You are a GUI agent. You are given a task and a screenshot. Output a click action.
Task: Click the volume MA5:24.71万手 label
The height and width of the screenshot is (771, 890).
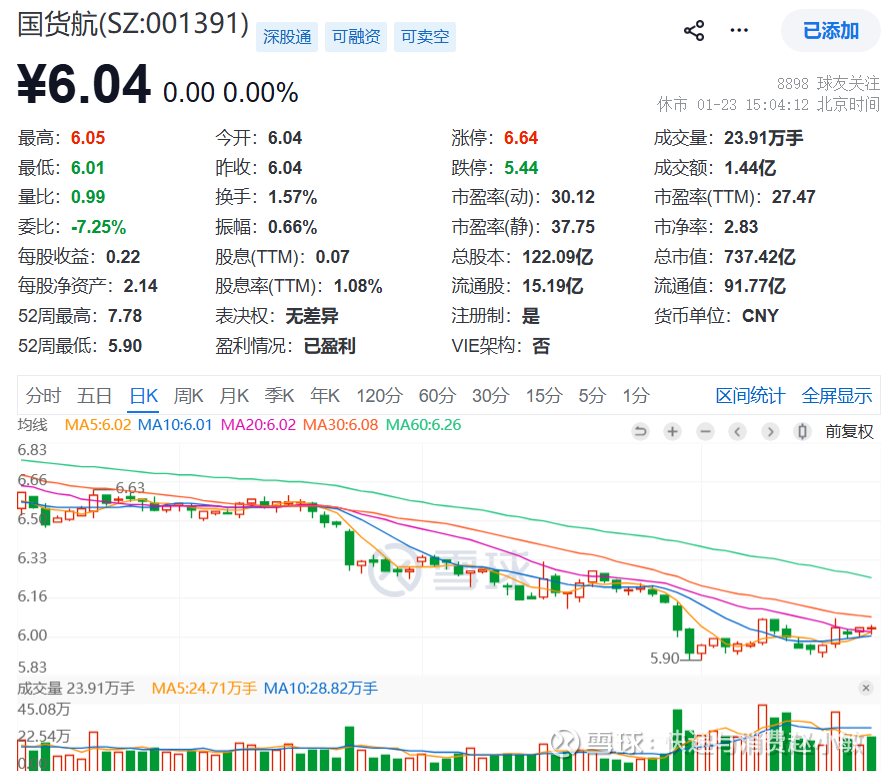coord(204,688)
